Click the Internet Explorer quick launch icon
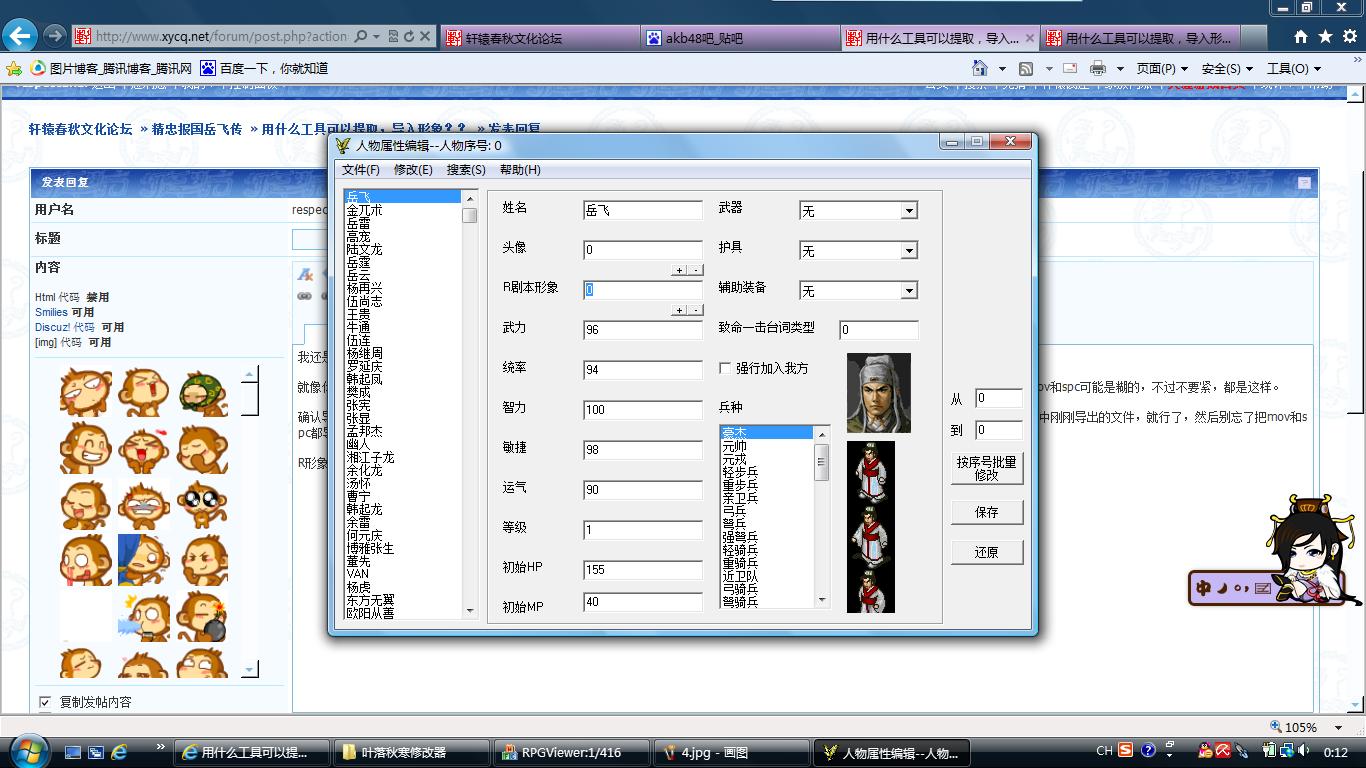1366x768 pixels. coord(119,751)
